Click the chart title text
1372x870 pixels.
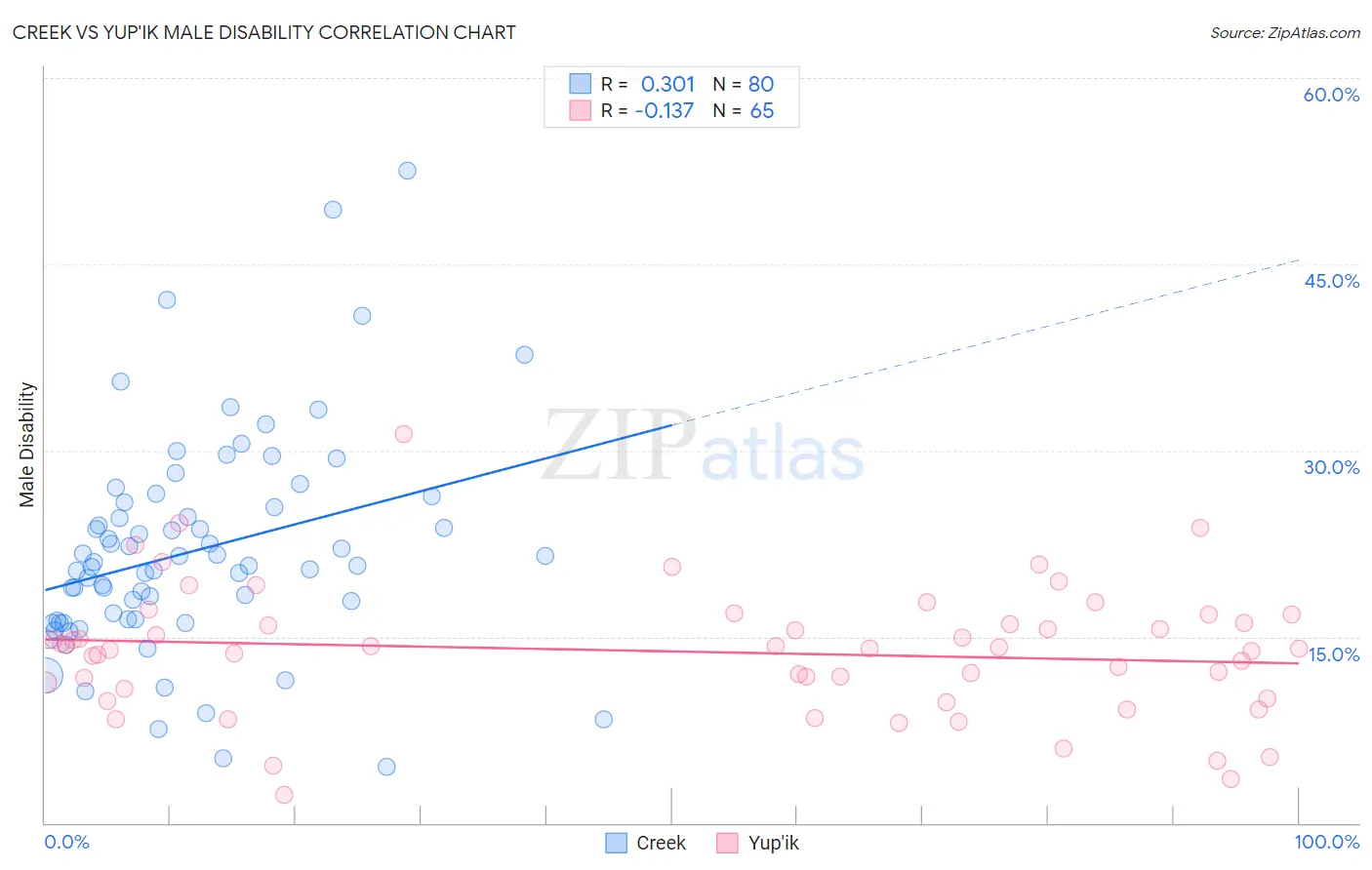click(264, 32)
